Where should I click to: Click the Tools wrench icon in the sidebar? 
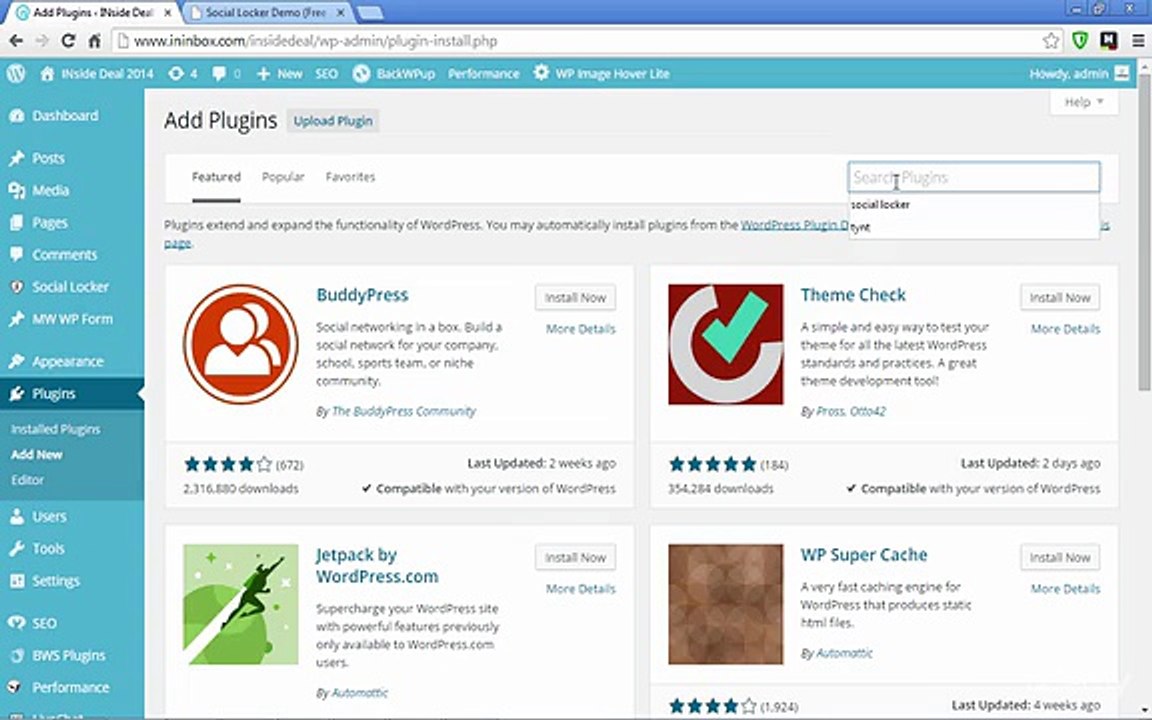[x=16, y=549]
